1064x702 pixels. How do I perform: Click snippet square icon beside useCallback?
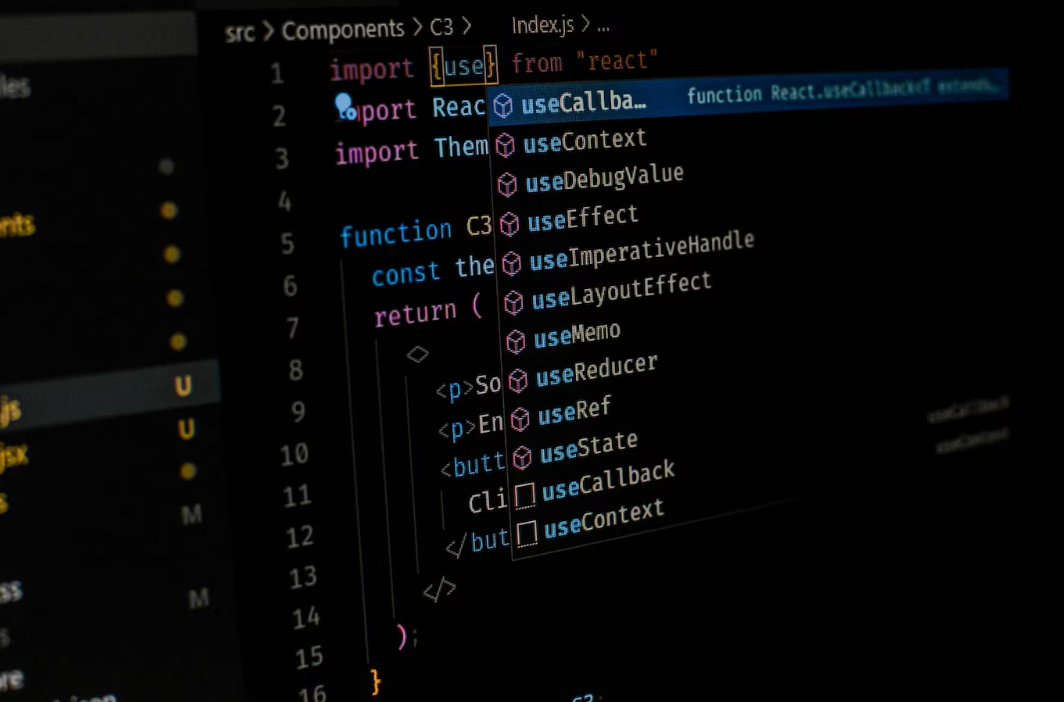[x=525, y=495]
